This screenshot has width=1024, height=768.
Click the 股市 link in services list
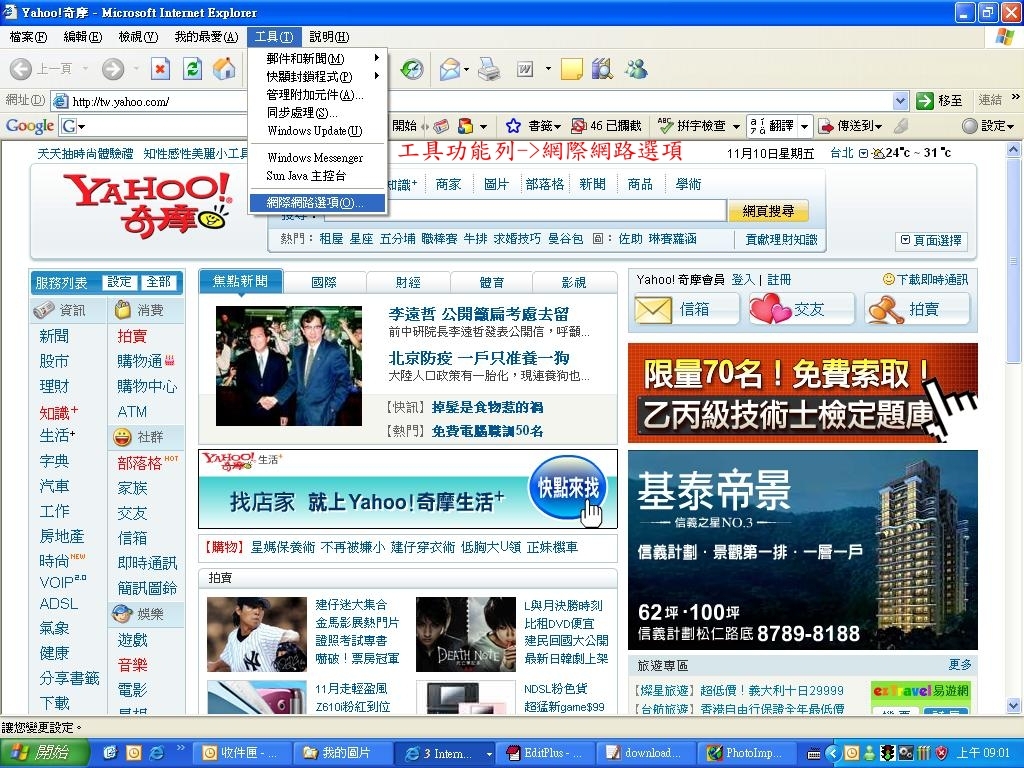point(54,361)
